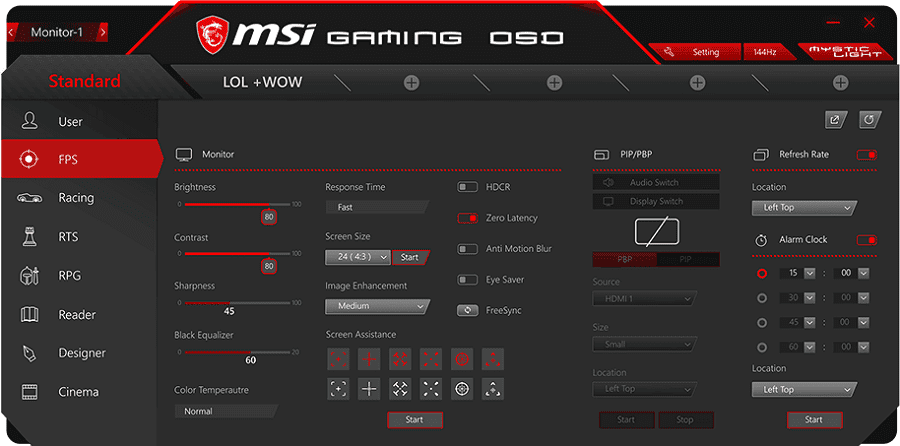This screenshot has height=446, width=900.
Task: Open the Refresh Rate Location dropdown
Action: [x=804, y=208]
